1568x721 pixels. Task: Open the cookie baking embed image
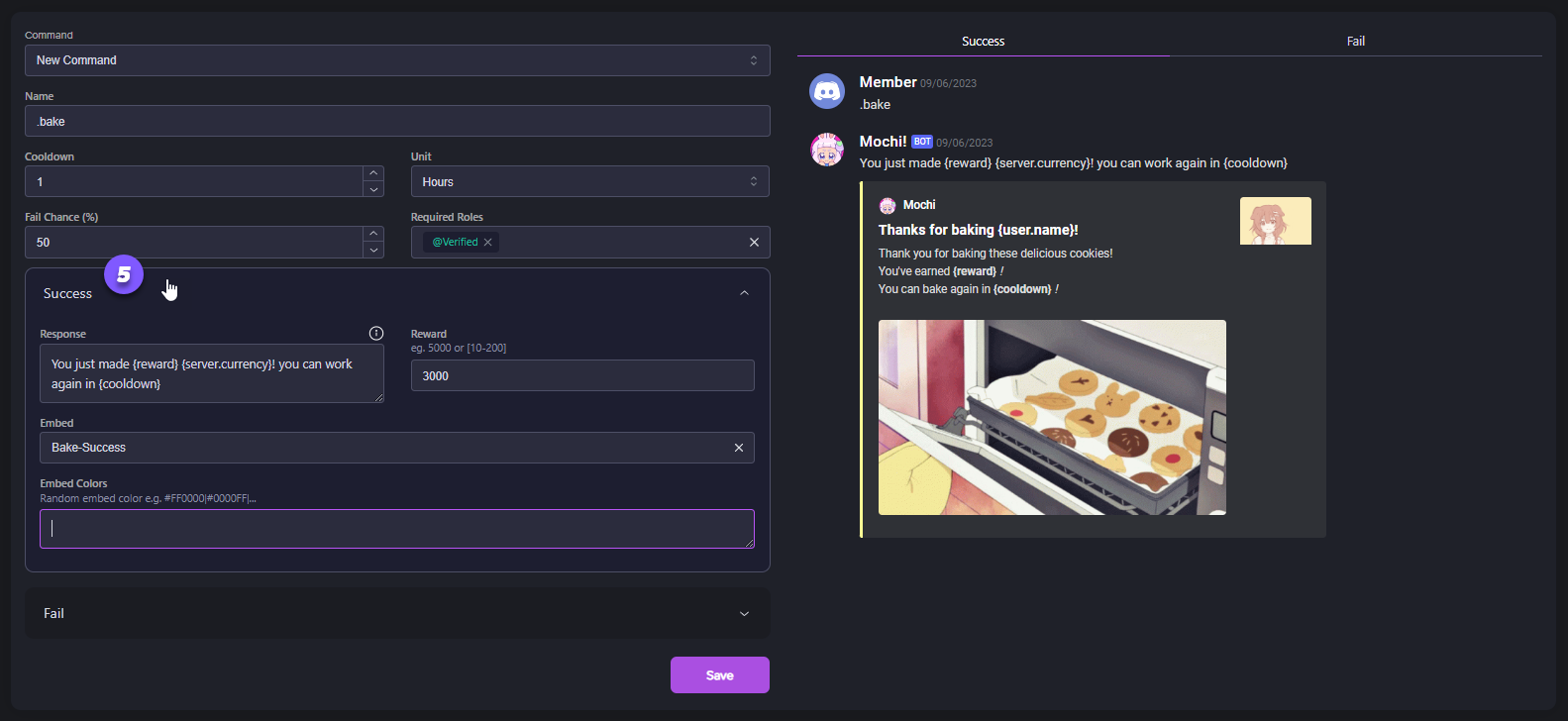pos(1052,417)
